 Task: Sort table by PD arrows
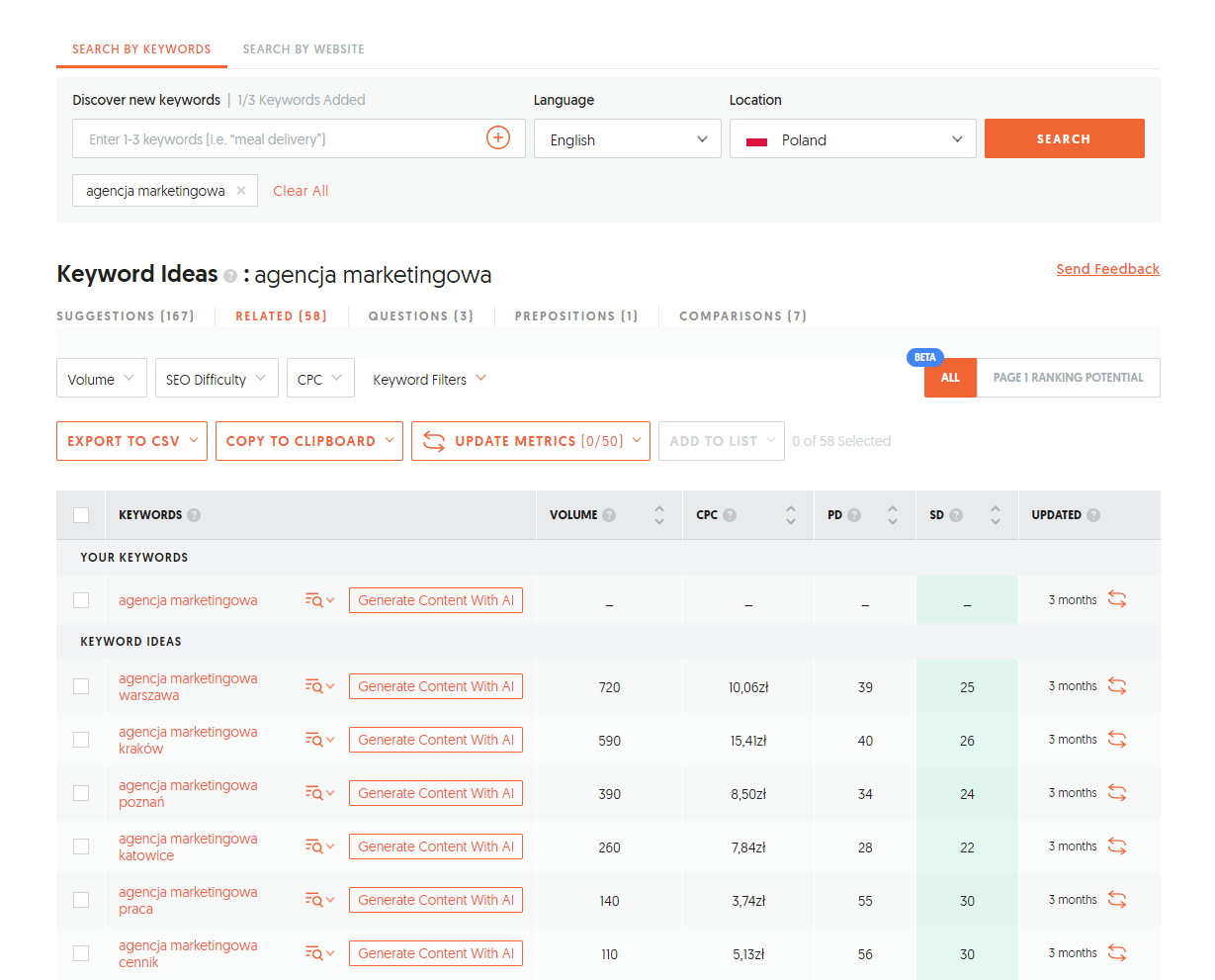893,515
